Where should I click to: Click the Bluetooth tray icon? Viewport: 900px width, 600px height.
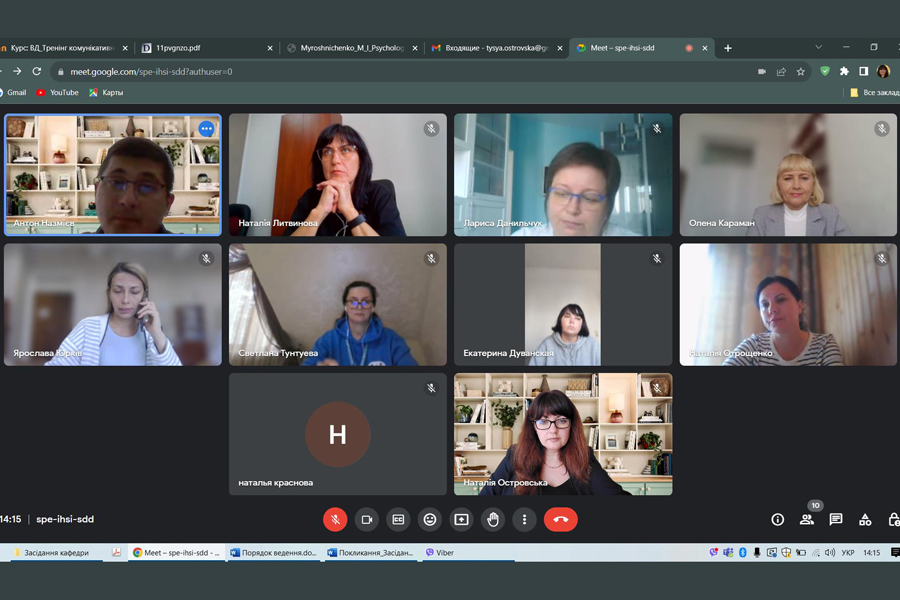(x=742, y=552)
